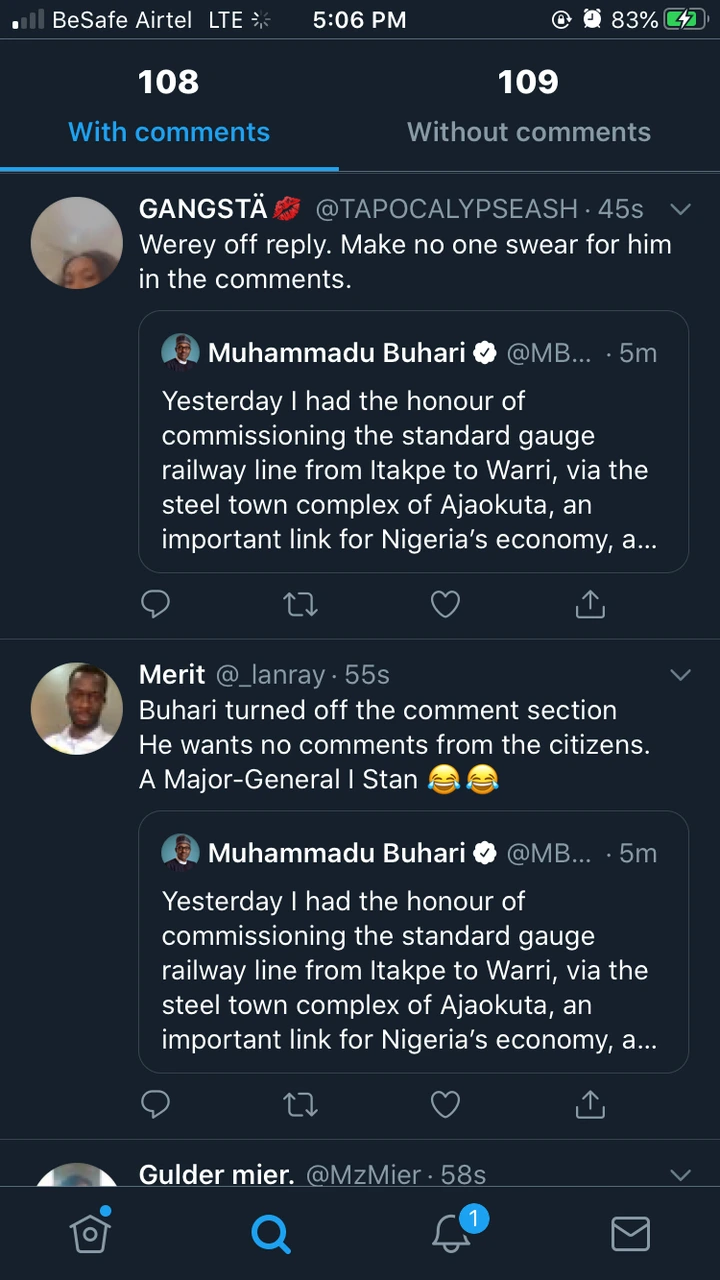
Task: Share GANGSTÄ's tweet
Action: tap(590, 604)
